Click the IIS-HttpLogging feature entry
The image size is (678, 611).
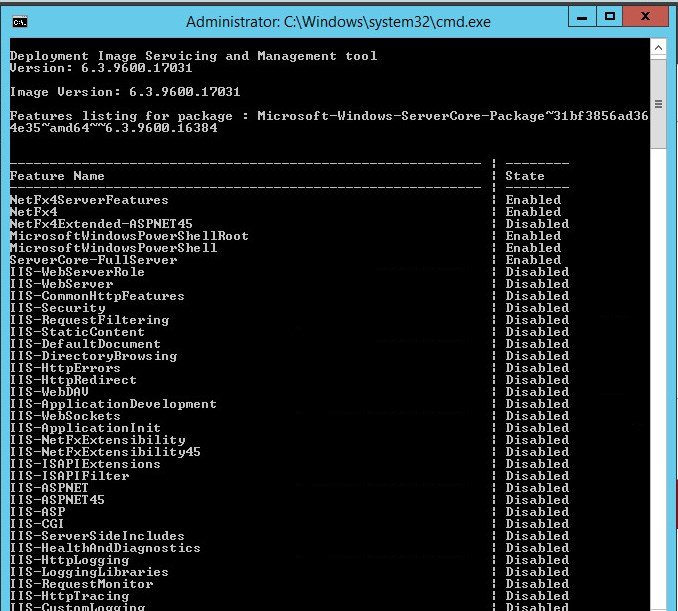coord(69,560)
